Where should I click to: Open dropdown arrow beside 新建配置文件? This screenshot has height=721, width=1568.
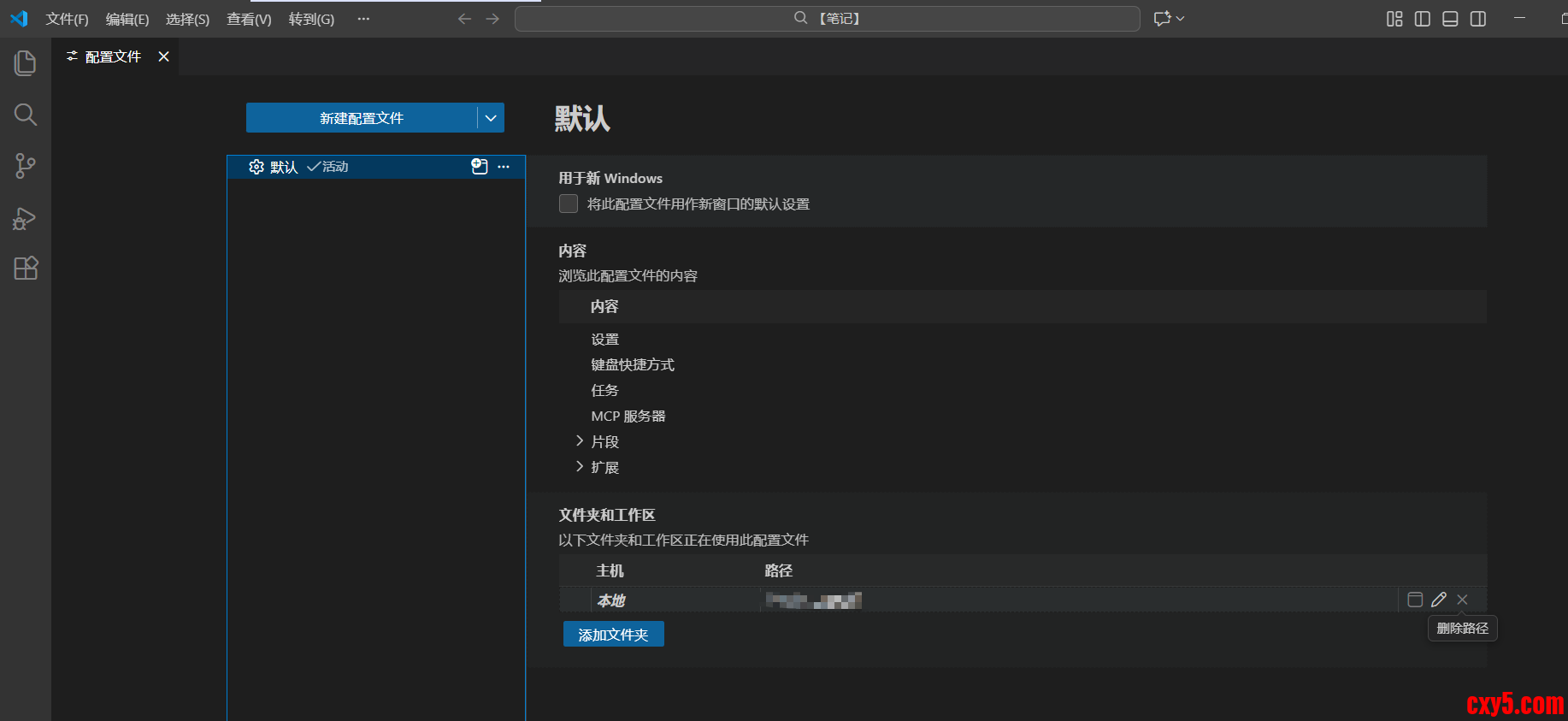[491, 118]
